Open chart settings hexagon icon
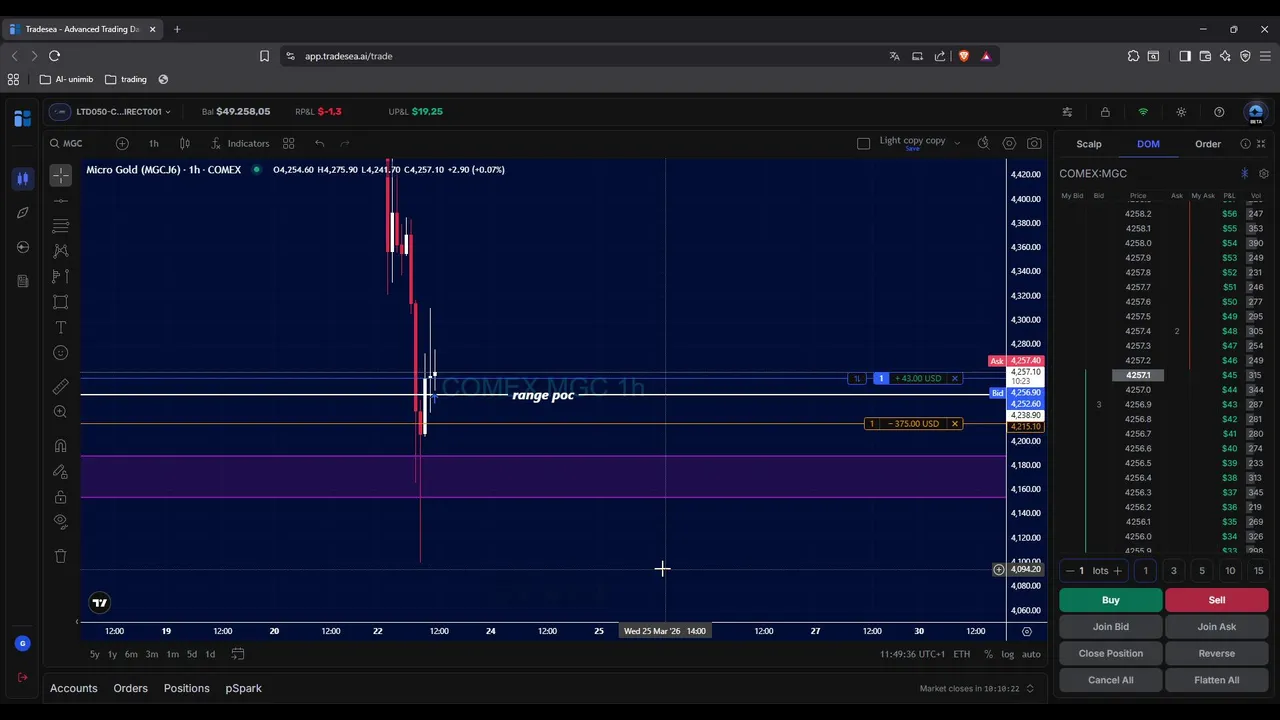 [1009, 144]
